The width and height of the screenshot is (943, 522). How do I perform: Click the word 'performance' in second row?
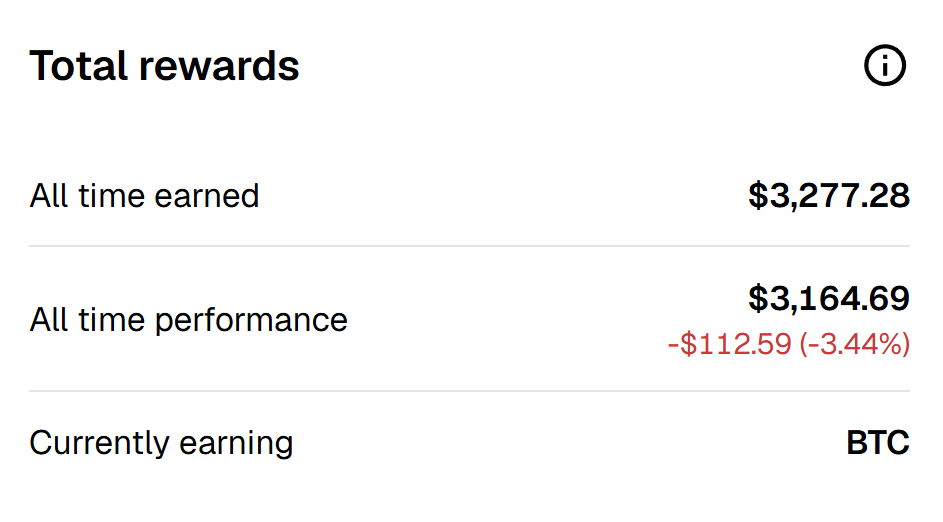pyautogui.click(x=251, y=321)
